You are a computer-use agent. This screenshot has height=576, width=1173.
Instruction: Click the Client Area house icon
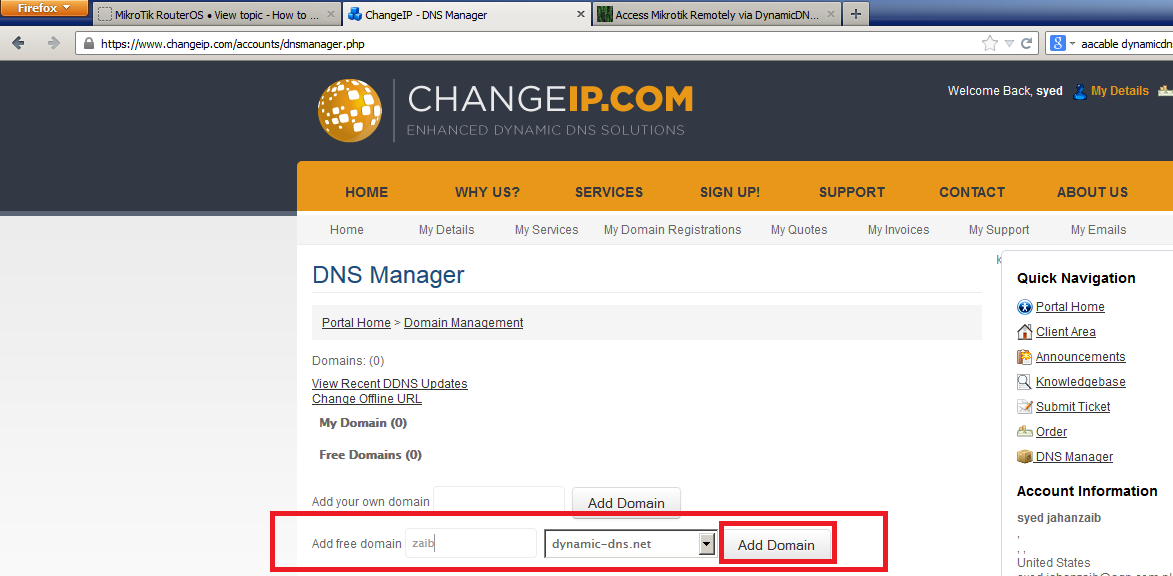[x=1024, y=332]
